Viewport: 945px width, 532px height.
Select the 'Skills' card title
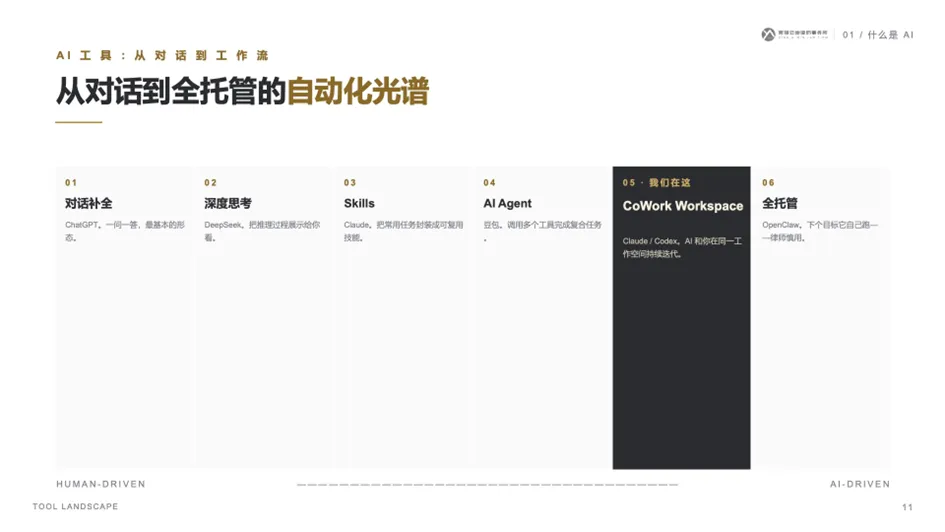tap(359, 204)
